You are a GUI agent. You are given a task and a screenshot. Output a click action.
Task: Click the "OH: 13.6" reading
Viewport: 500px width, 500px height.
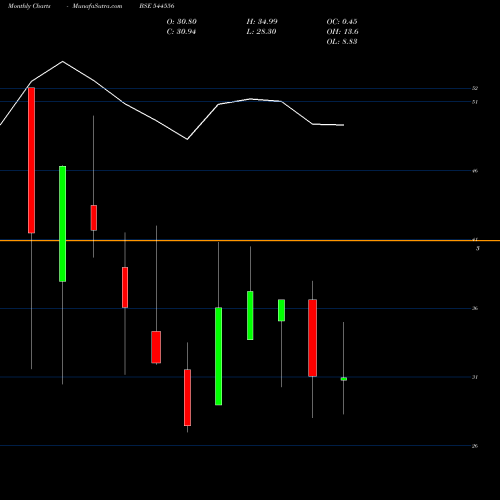point(343,32)
